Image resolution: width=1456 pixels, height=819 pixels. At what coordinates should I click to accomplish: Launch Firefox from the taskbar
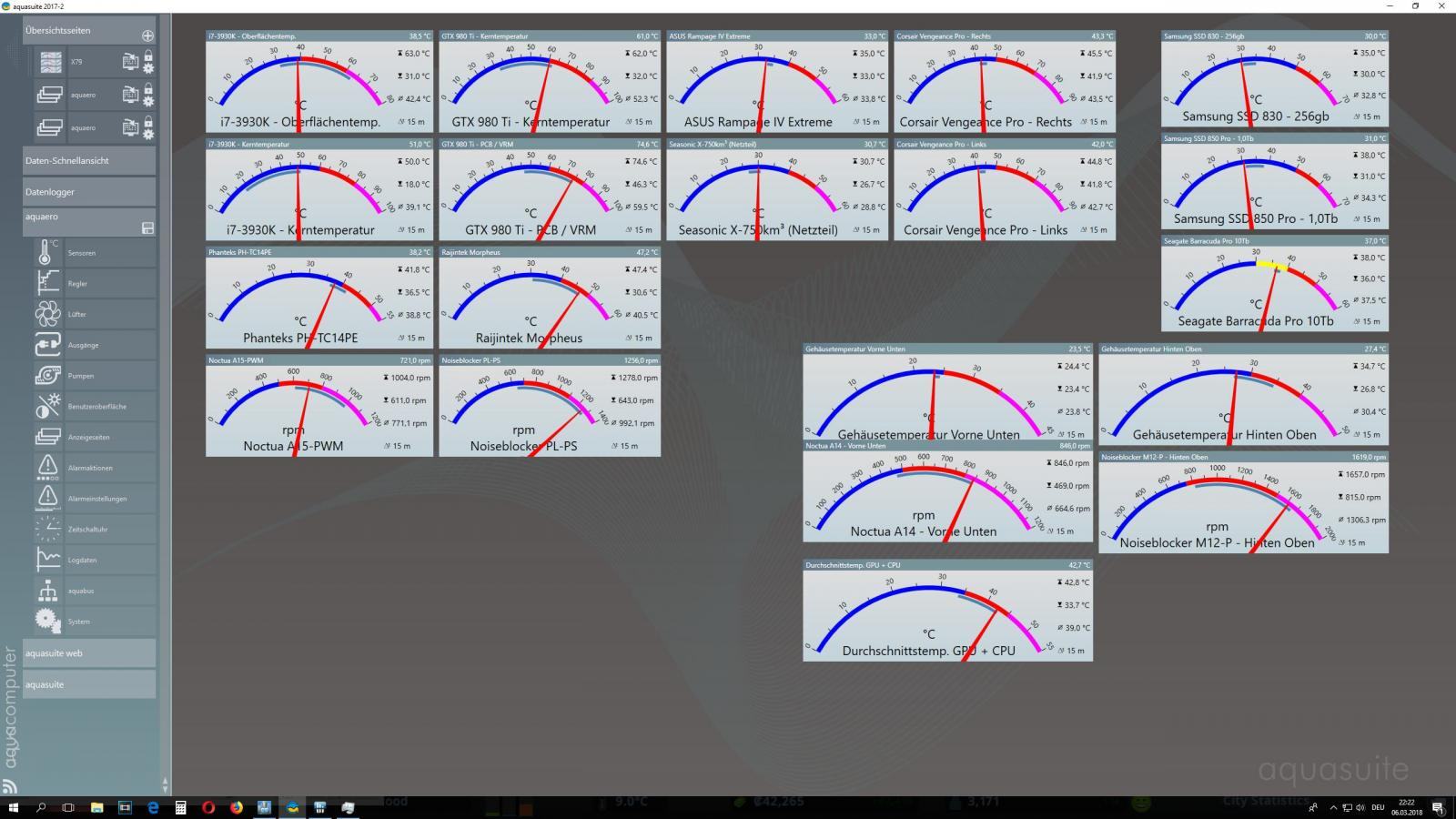236,807
